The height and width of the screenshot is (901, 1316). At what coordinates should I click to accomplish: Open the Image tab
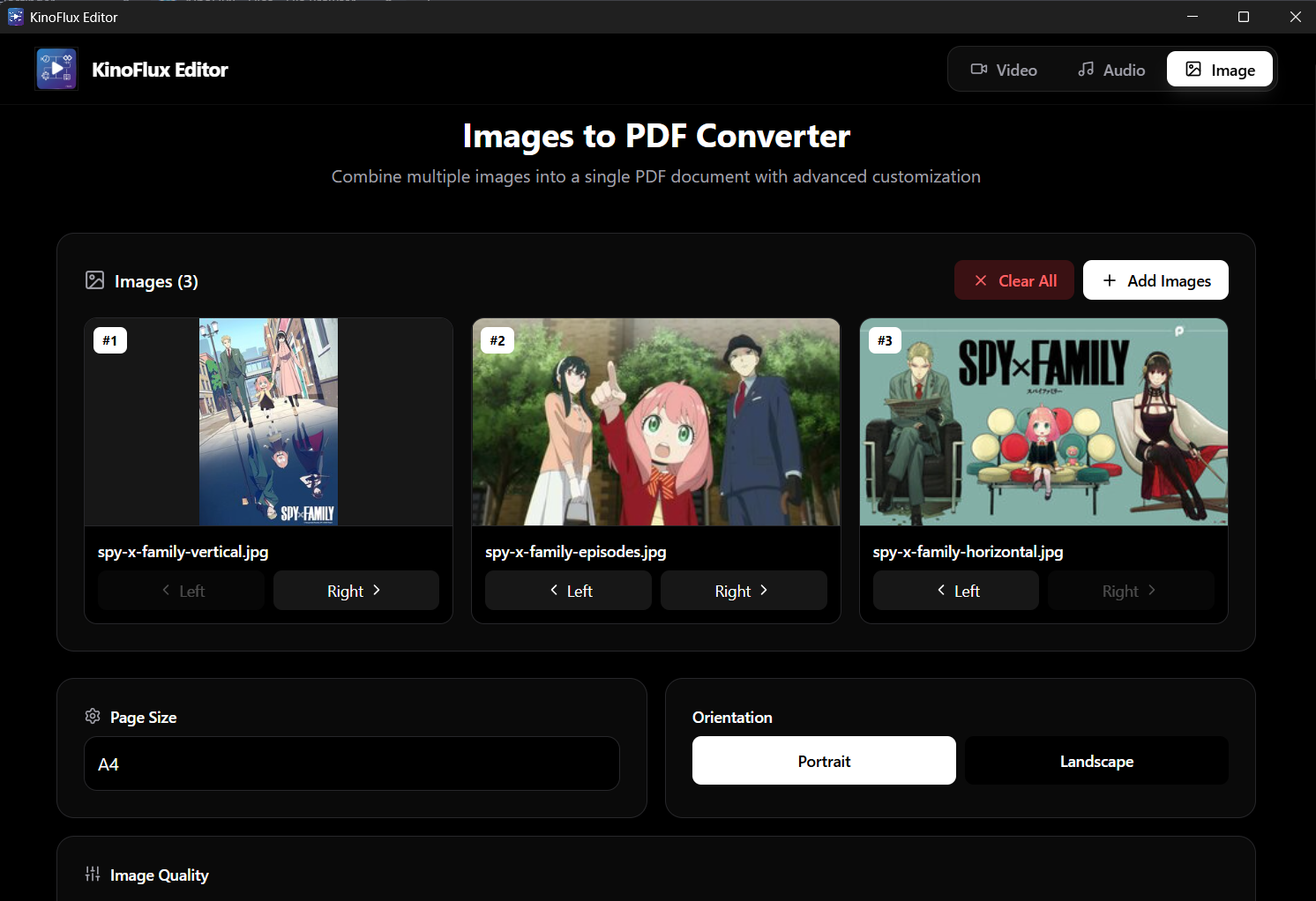(1219, 70)
